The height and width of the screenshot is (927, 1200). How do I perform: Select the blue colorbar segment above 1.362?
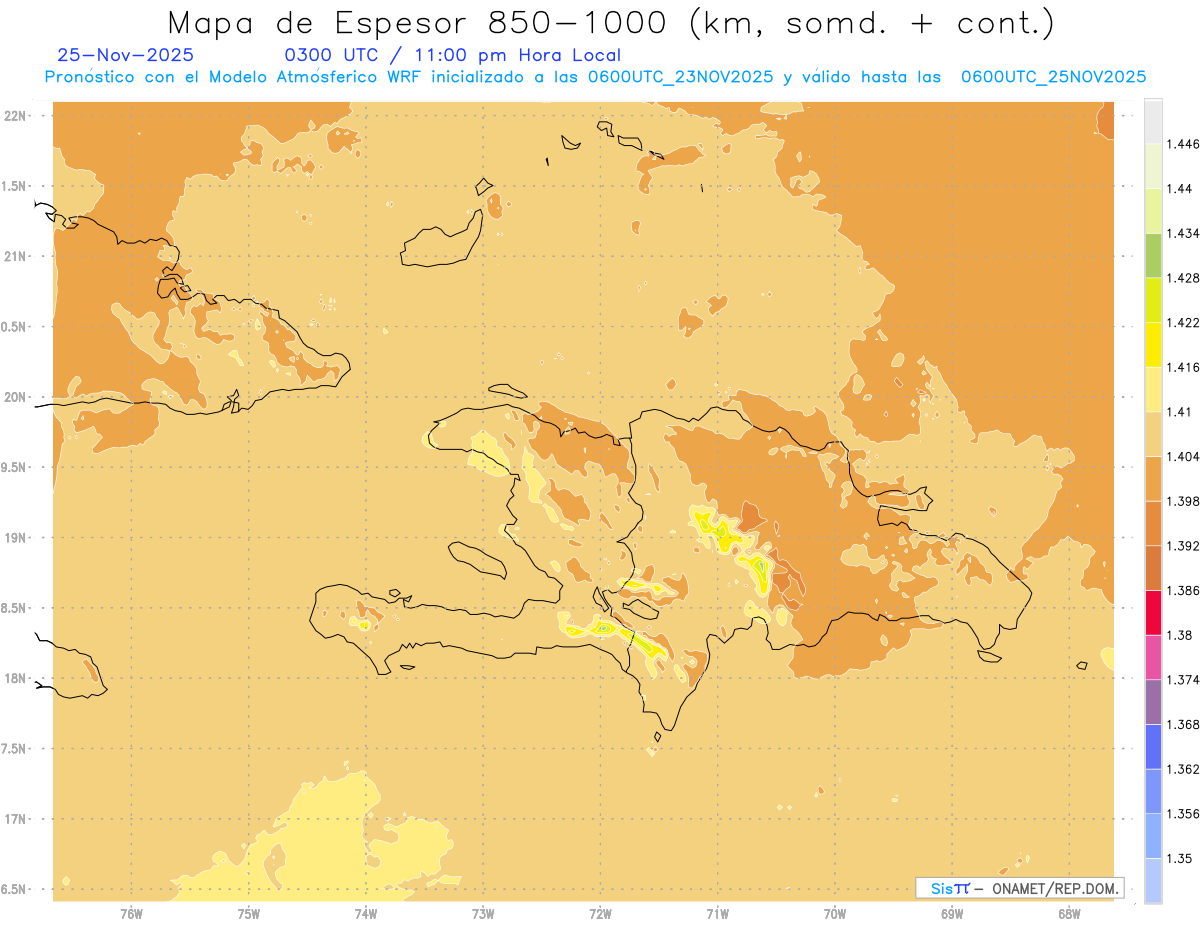(1153, 747)
